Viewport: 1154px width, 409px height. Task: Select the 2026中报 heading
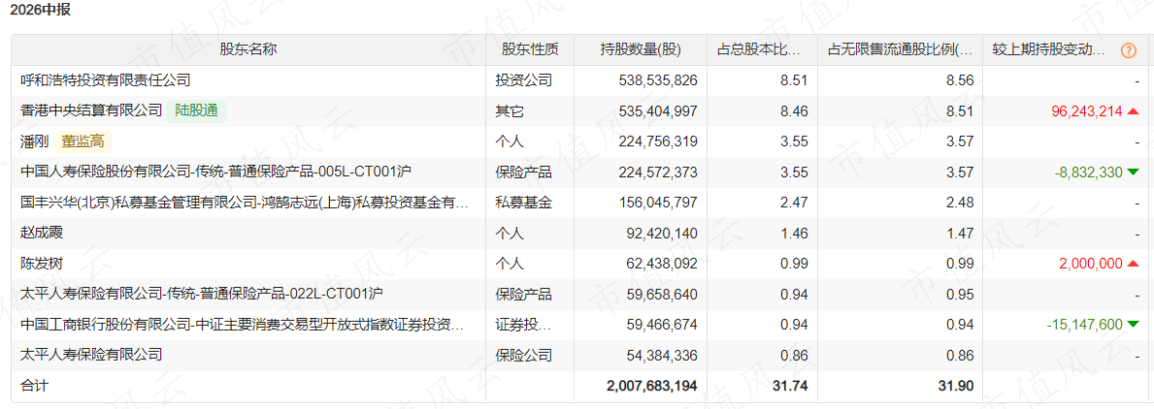(x=40, y=11)
